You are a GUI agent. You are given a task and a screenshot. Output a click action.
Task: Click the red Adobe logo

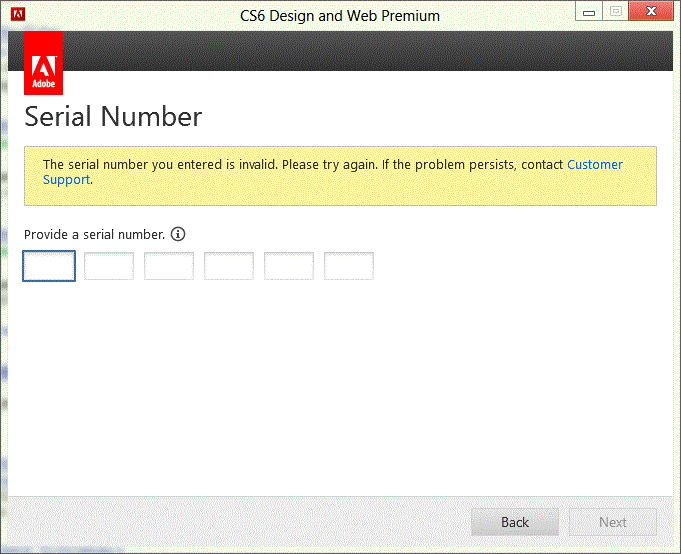43,62
